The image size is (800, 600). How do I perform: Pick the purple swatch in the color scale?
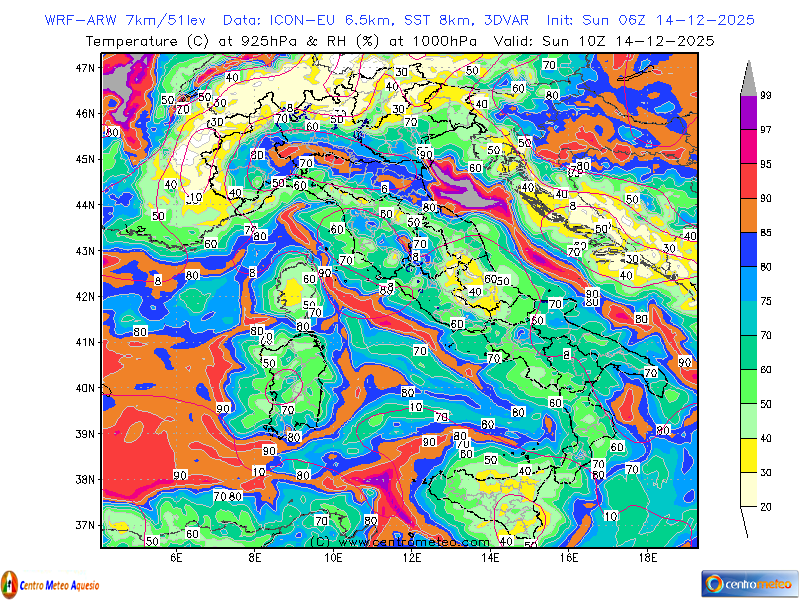click(x=748, y=112)
